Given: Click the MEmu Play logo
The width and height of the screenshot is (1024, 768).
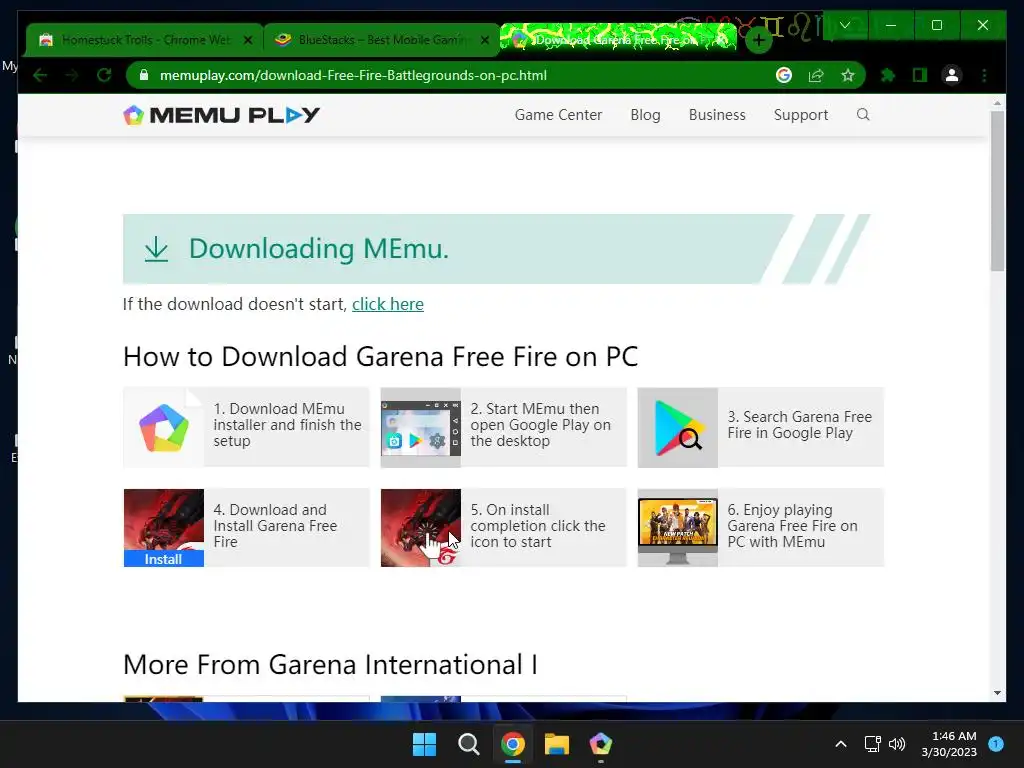Looking at the screenshot, I should pos(221,115).
